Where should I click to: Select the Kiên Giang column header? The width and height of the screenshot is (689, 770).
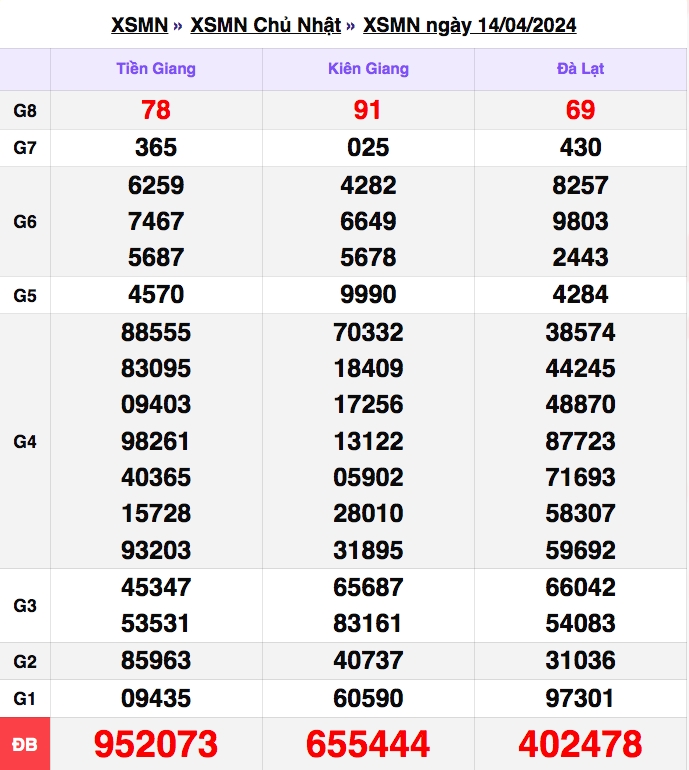coord(368,69)
